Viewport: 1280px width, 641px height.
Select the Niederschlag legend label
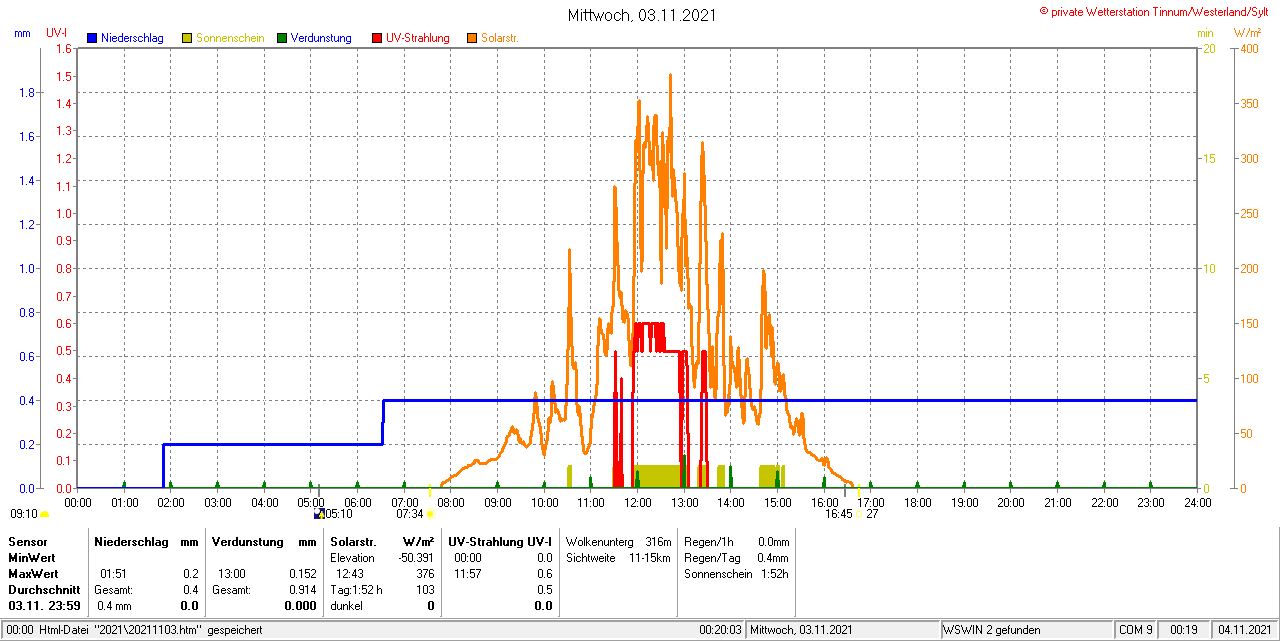point(132,38)
